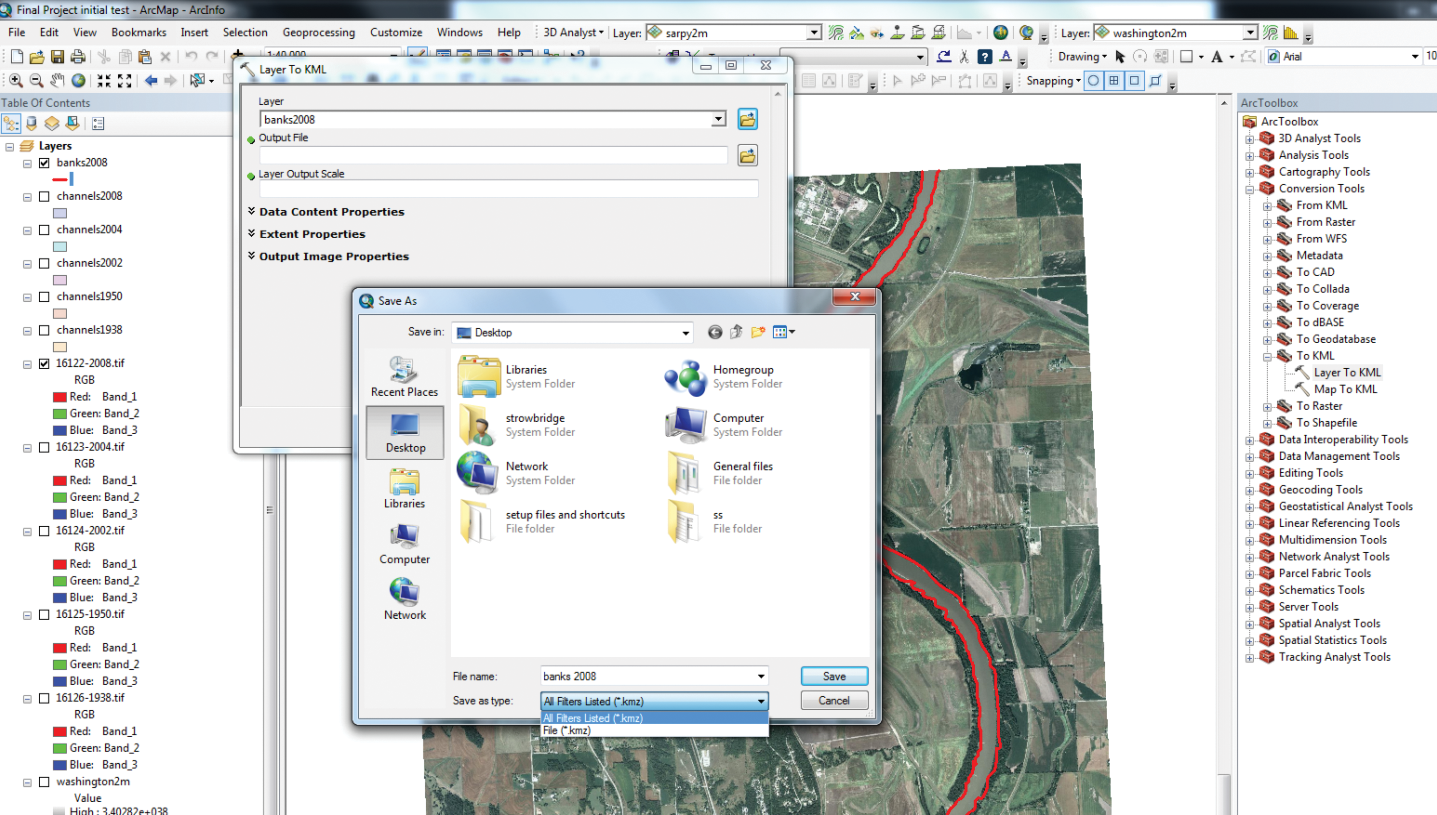Uncheck the banks2008 layer checkbox
Screen dimensions: 1437x815
point(44,163)
